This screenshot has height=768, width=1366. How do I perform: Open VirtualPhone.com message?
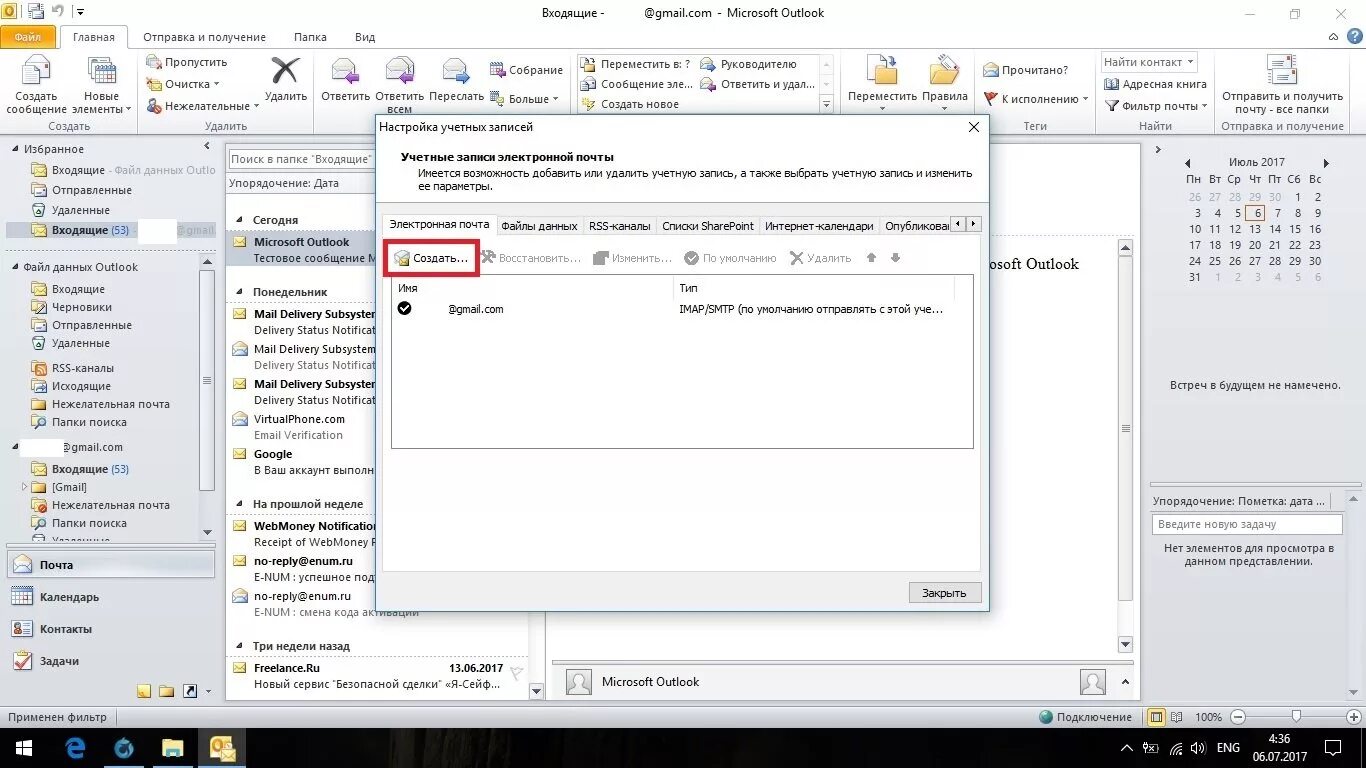[302, 427]
